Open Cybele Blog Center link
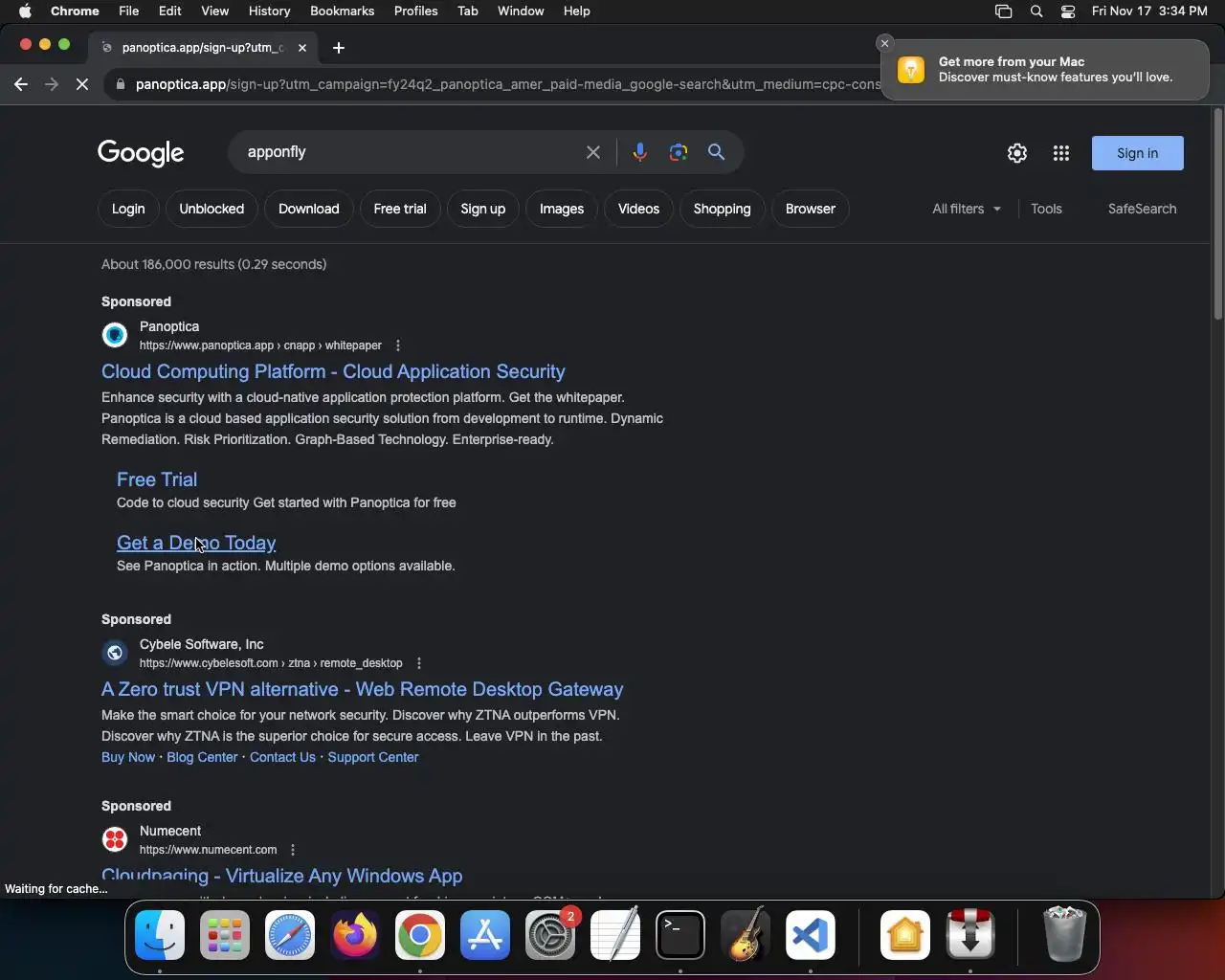The width and height of the screenshot is (1225, 980). (202, 757)
